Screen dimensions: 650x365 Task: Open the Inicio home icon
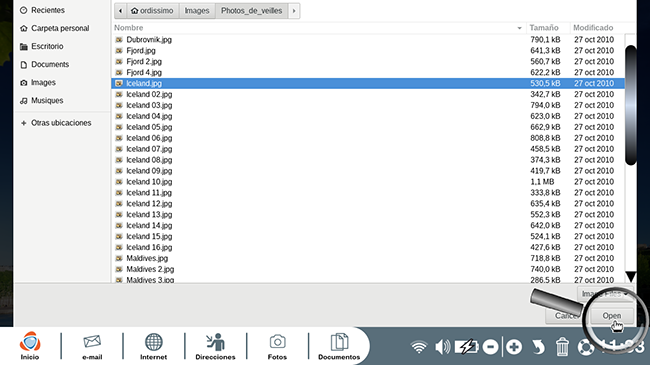coord(30,346)
